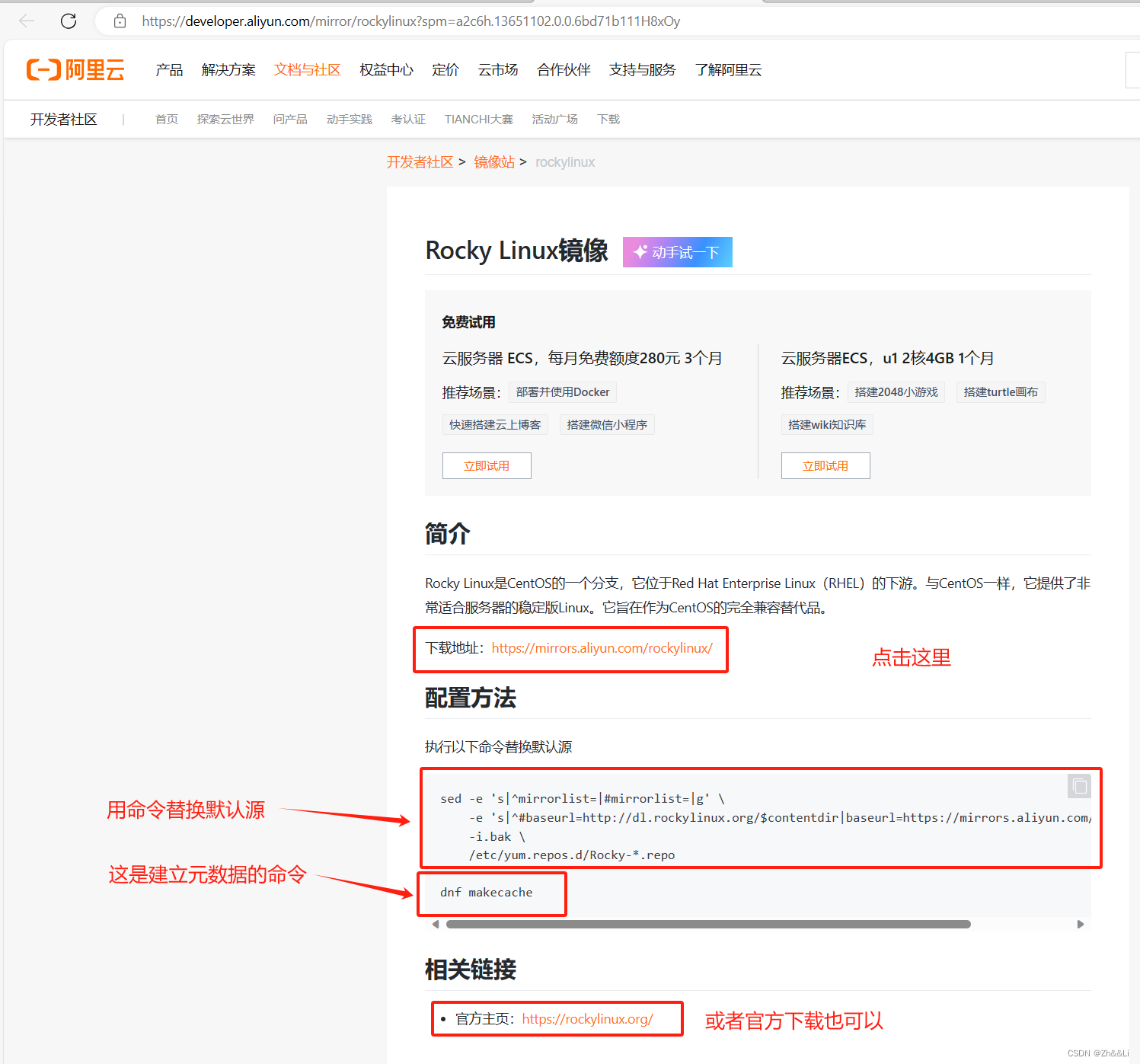1140x1064 pixels.
Task: Open the 支持与服务 menu
Action: (x=643, y=70)
